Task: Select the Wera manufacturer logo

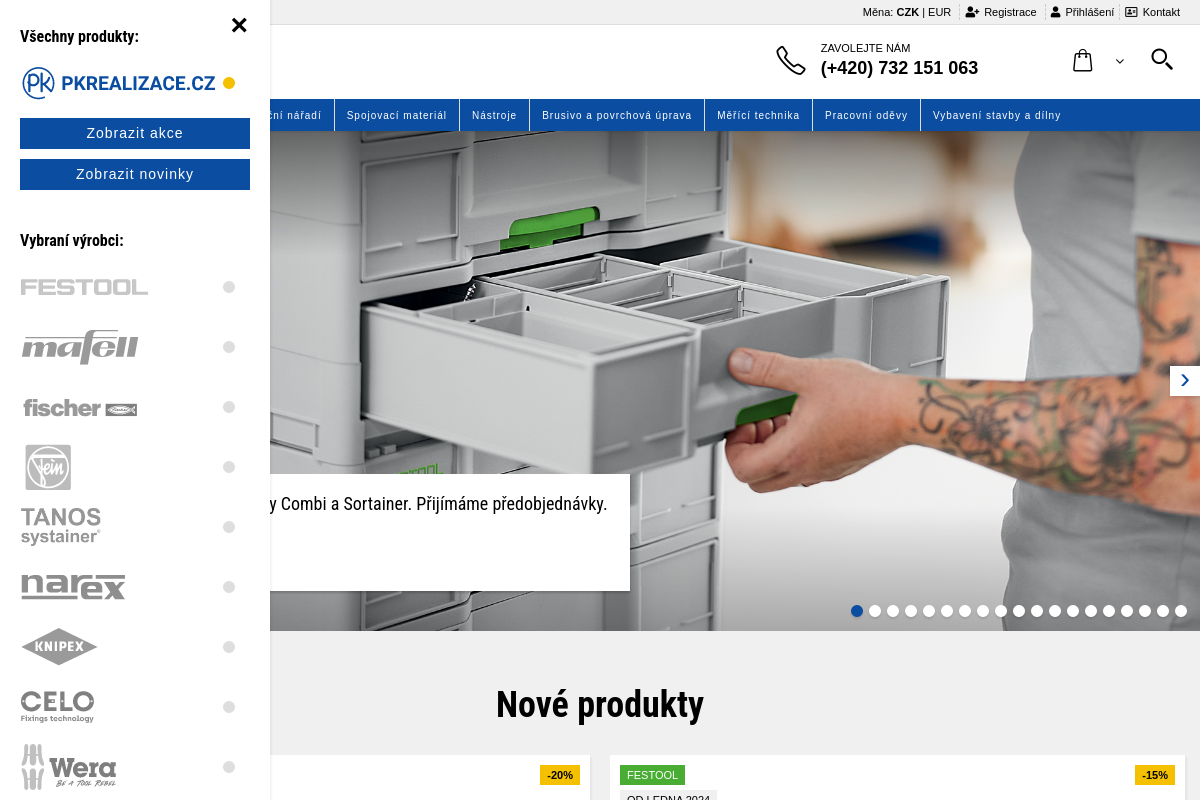Action: (69, 767)
